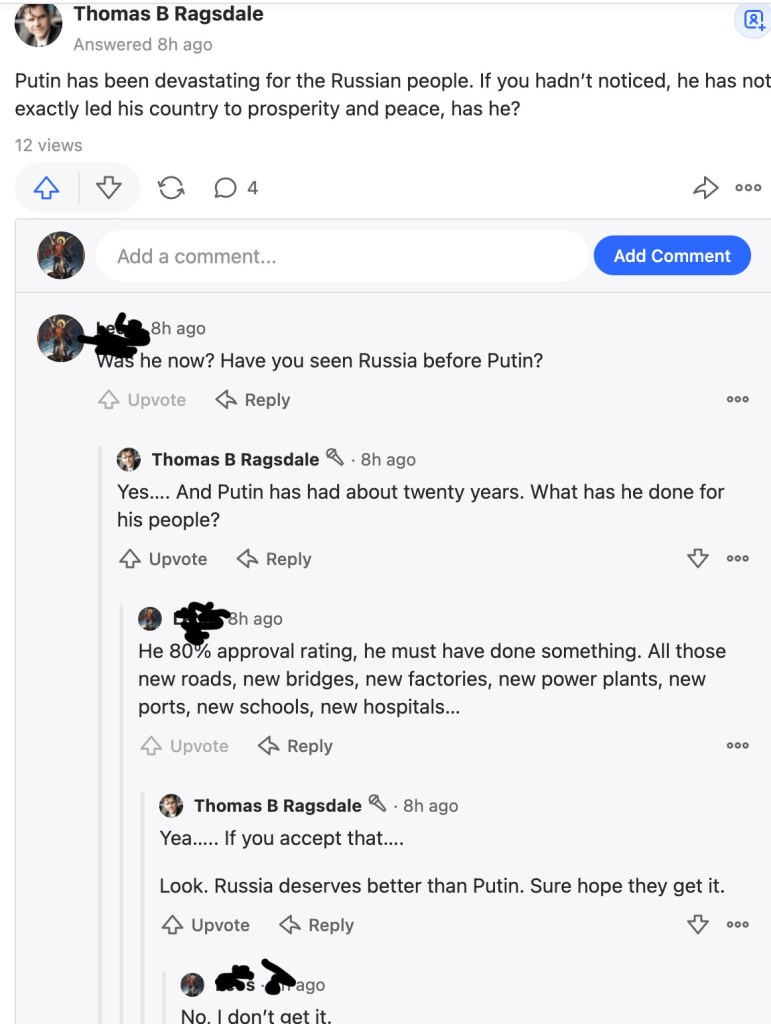
Task: Click the avatar thumbnail beside the comment box
Action: pos(61,256)
